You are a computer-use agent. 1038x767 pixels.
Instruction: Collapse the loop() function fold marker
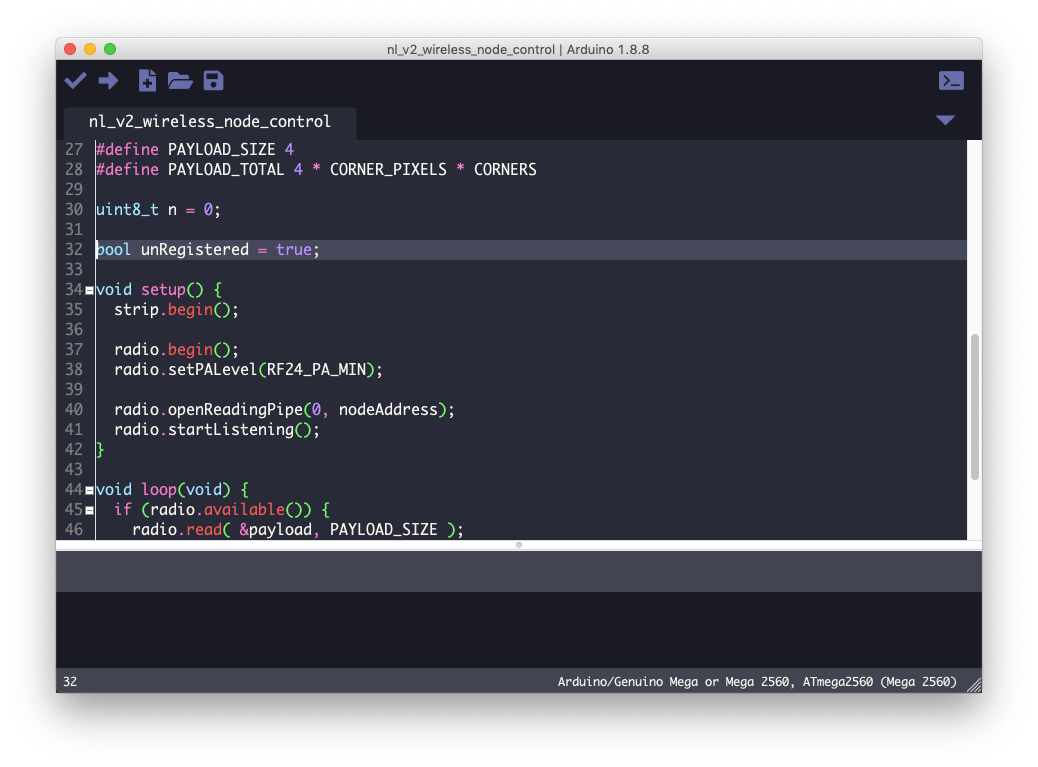[x=88, y=489]
